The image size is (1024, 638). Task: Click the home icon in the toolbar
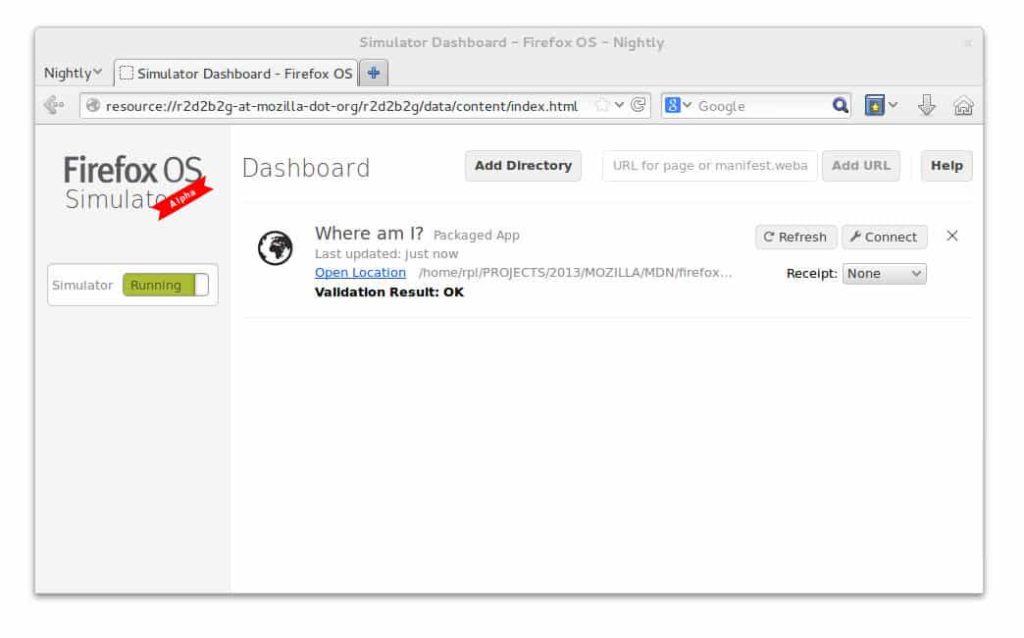click(x=964, y=106)
